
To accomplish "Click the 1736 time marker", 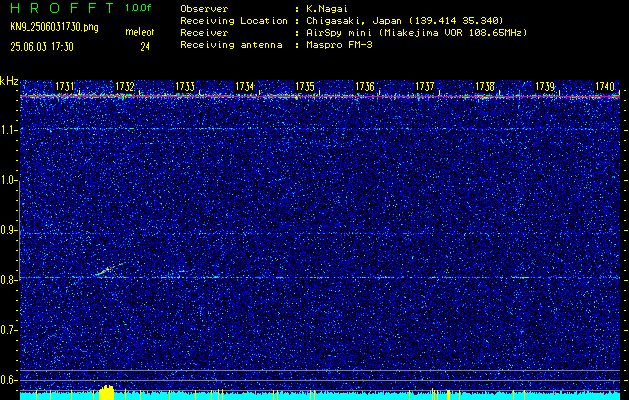I will (x=365, y=86).
